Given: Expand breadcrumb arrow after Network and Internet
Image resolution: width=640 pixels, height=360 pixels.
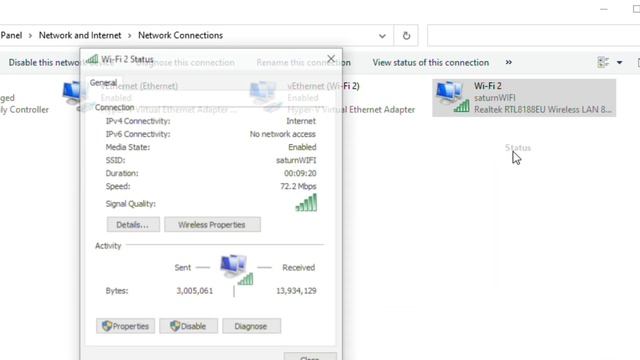Looking at the screenshot, I should [129, 36].
